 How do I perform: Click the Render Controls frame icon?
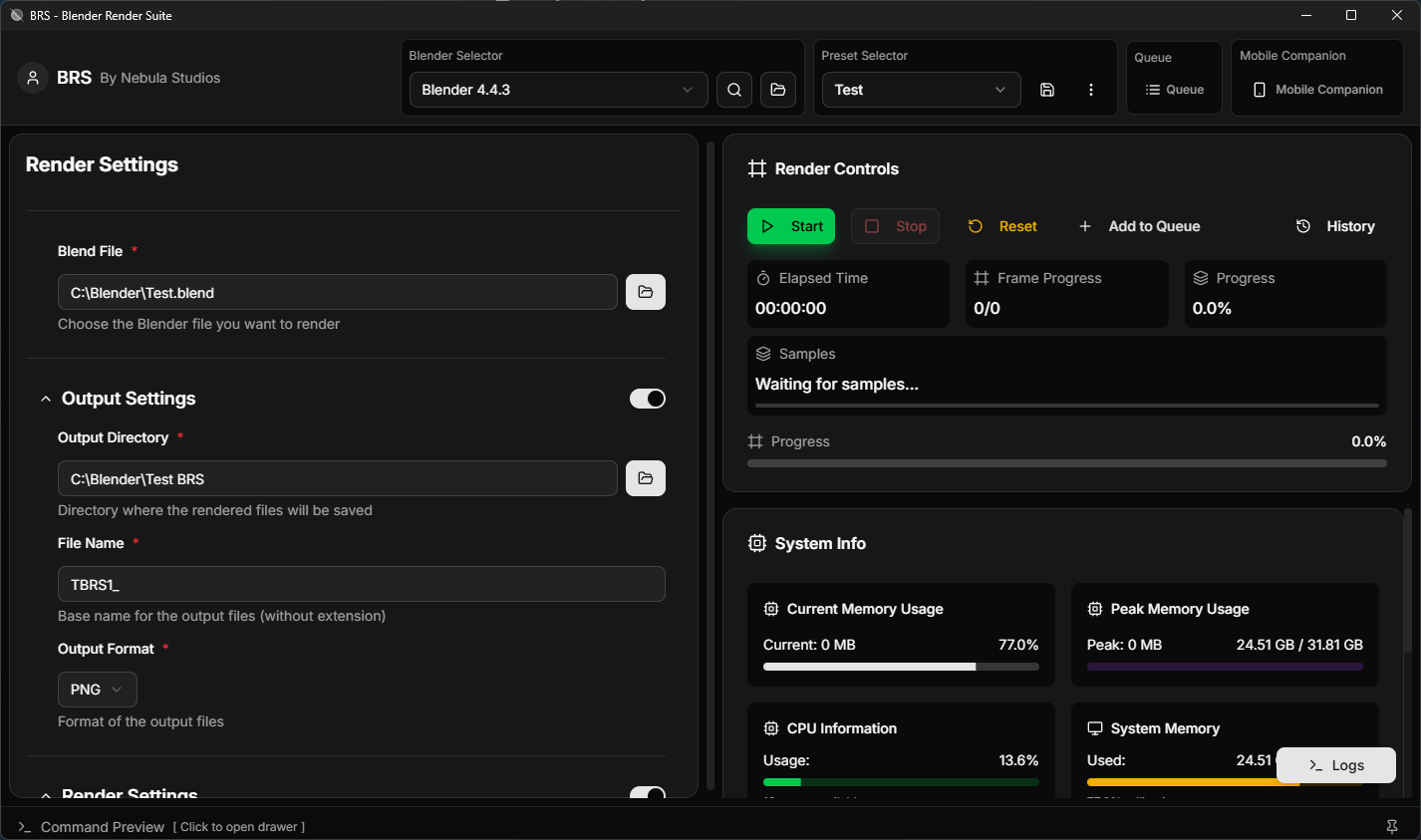pyautogui.click(x=757, y=168)
